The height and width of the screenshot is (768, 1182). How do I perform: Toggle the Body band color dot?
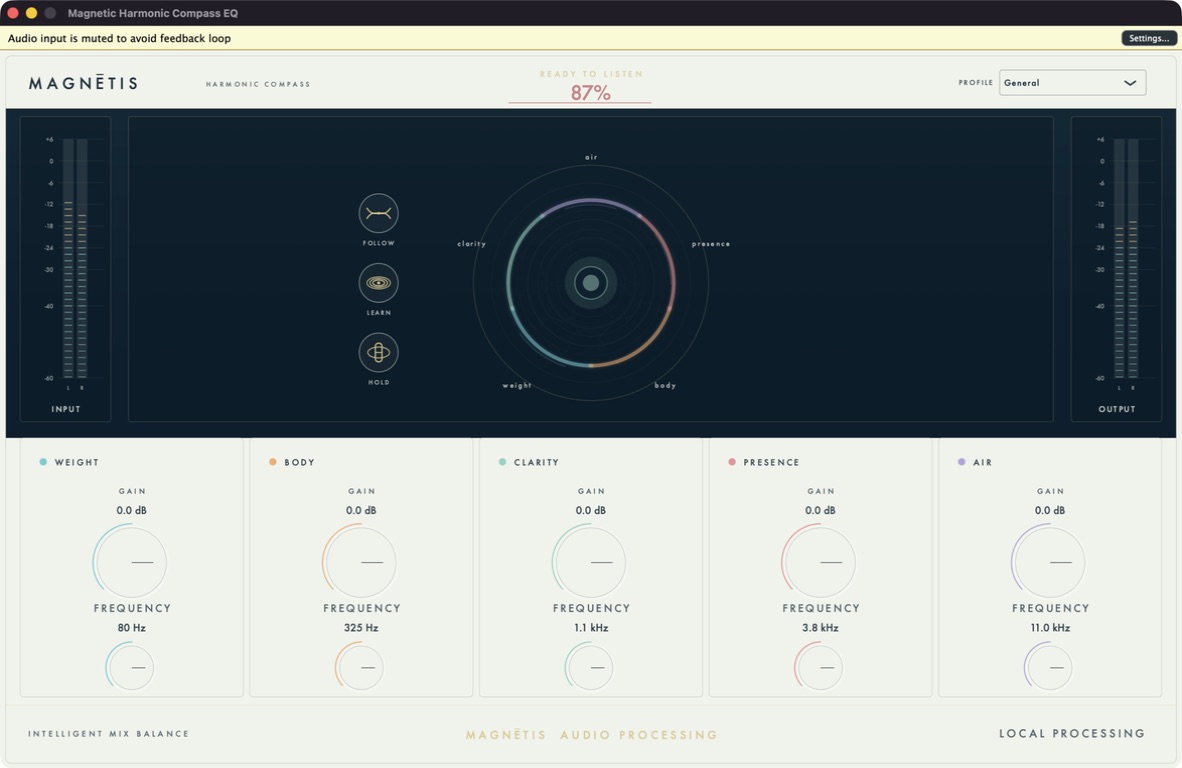(x=273, y=462)
